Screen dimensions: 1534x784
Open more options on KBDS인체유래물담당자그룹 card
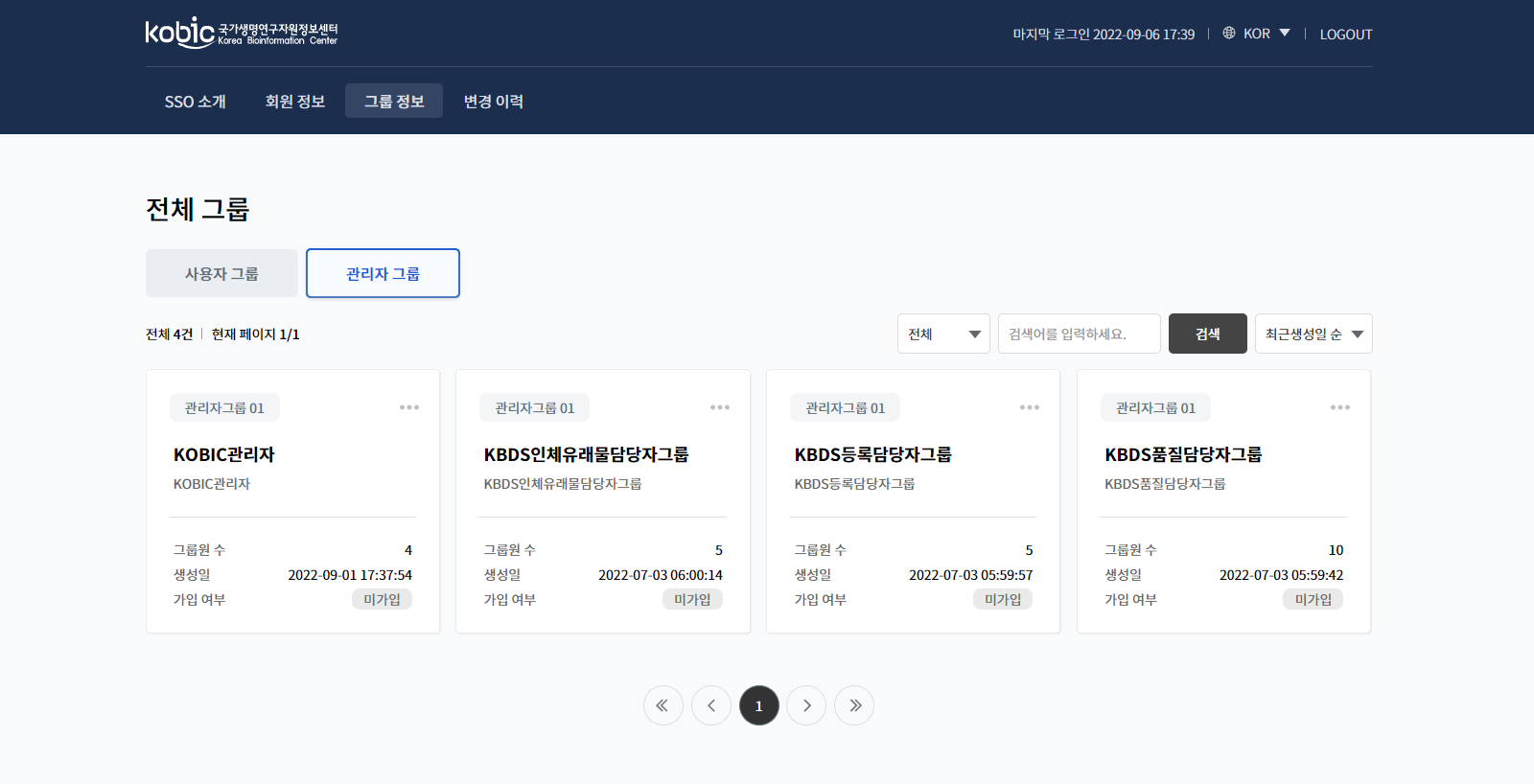(x=720, y=407)
